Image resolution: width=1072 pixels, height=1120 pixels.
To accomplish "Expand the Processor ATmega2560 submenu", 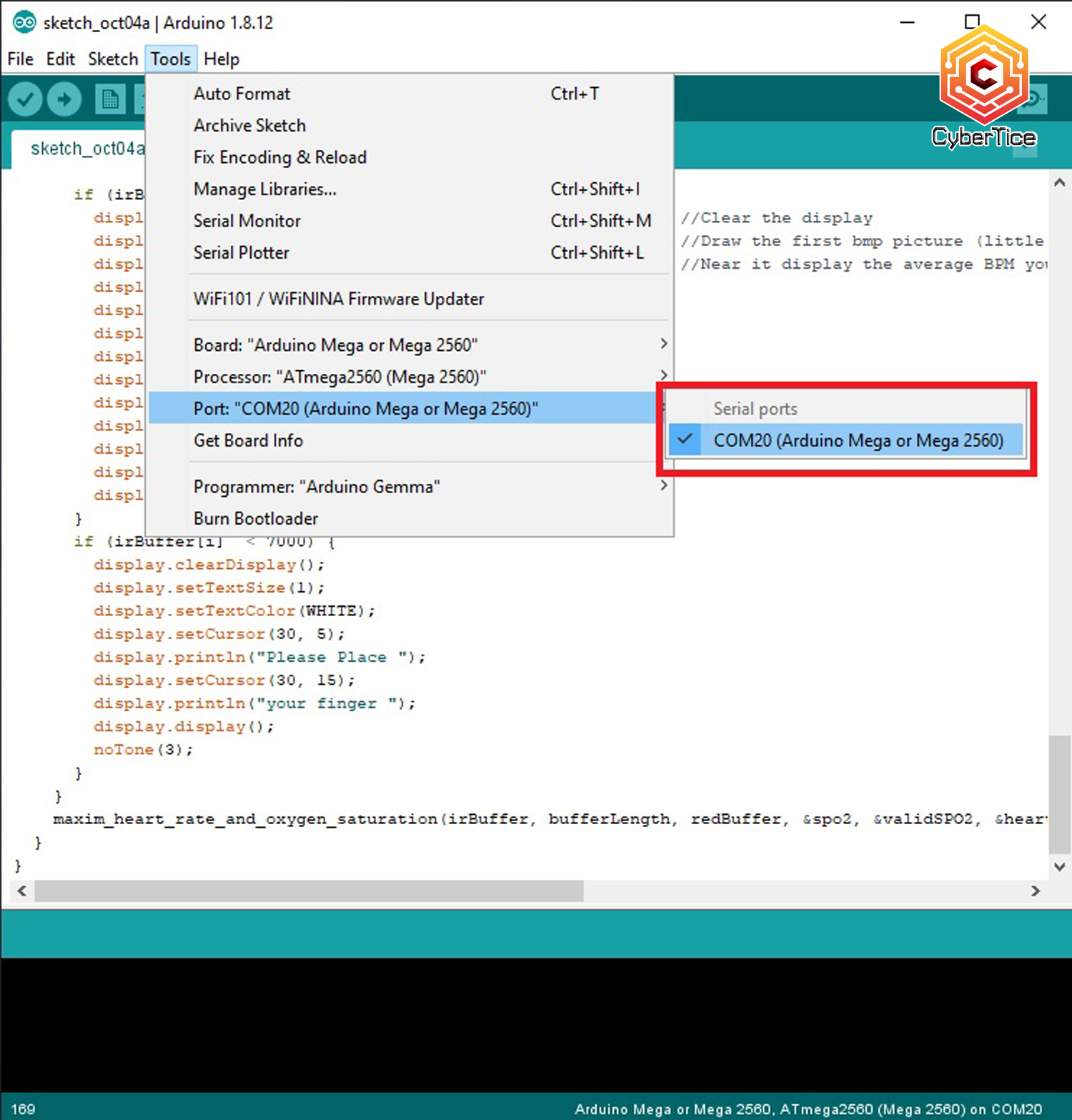I will (x=662, y=375).
